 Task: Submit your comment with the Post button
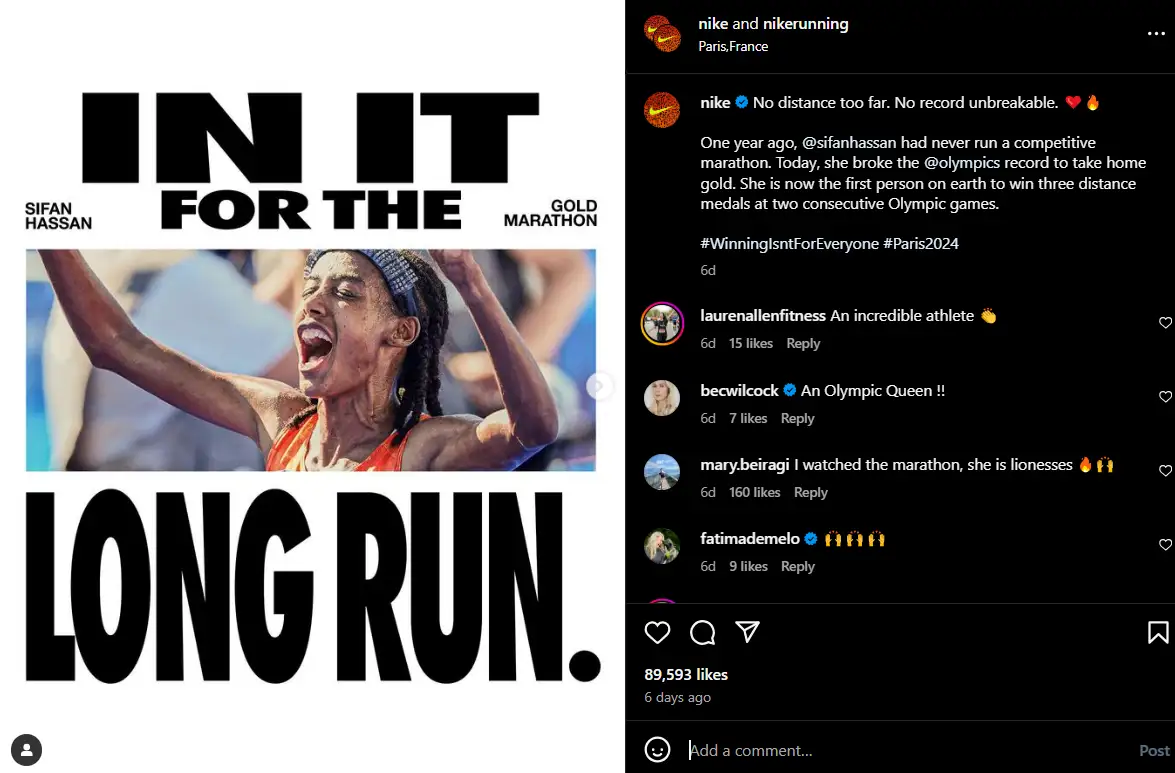(1153, 750)
